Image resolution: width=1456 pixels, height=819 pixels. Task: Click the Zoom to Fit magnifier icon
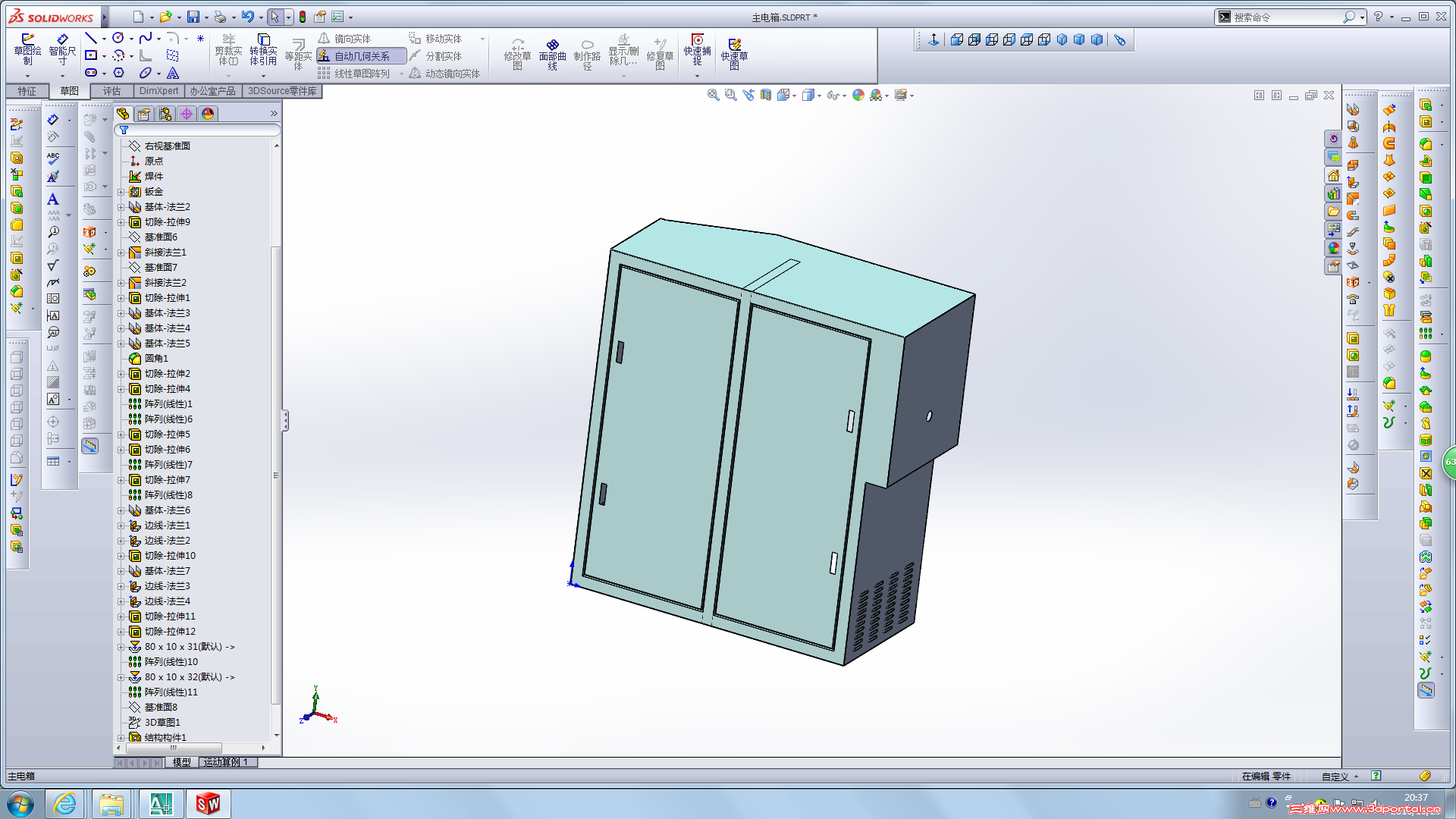click(x=713, y=95)
